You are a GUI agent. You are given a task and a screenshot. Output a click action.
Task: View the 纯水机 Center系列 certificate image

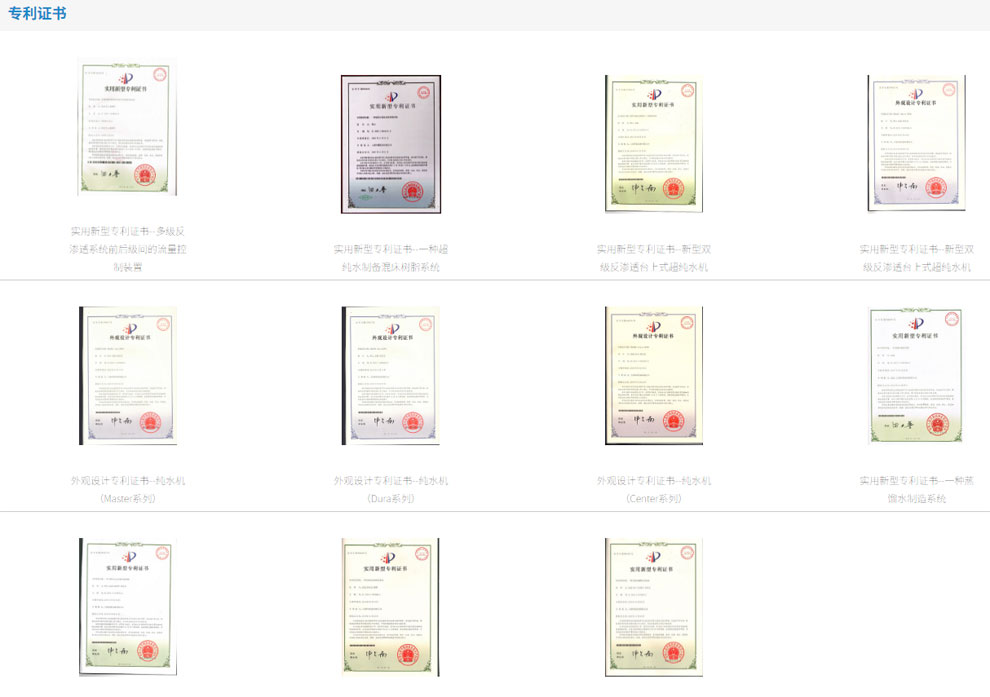click(653, 375)
